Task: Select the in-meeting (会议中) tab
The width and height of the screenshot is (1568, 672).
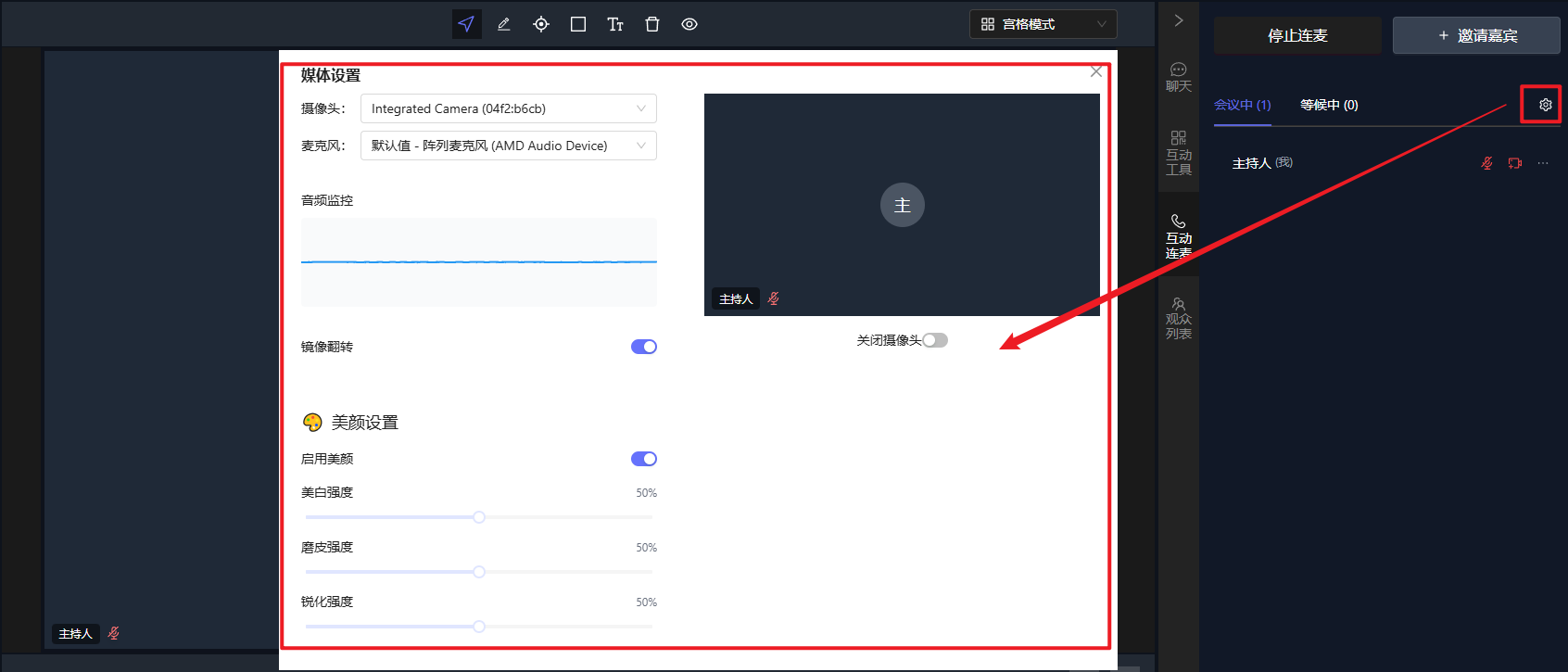Action: [1242, 105]
